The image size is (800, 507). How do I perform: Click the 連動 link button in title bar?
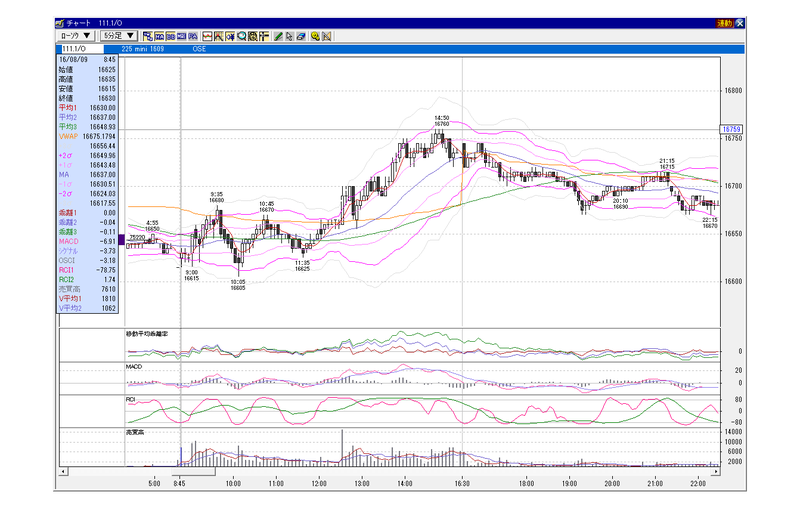[x=724, y=23]
